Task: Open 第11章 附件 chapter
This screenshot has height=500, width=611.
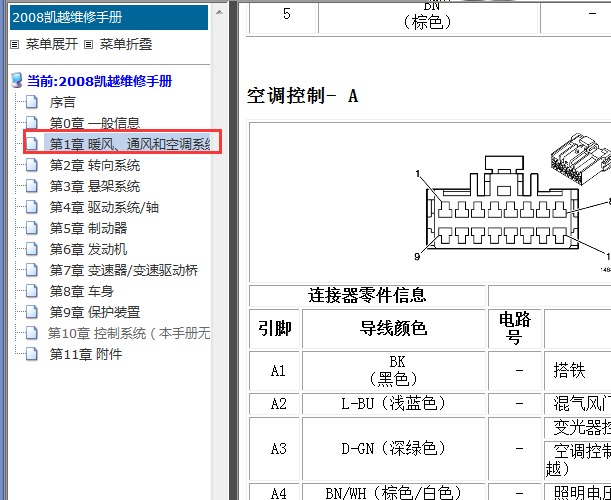Action: pyautogui.click(x=86, y=355)
